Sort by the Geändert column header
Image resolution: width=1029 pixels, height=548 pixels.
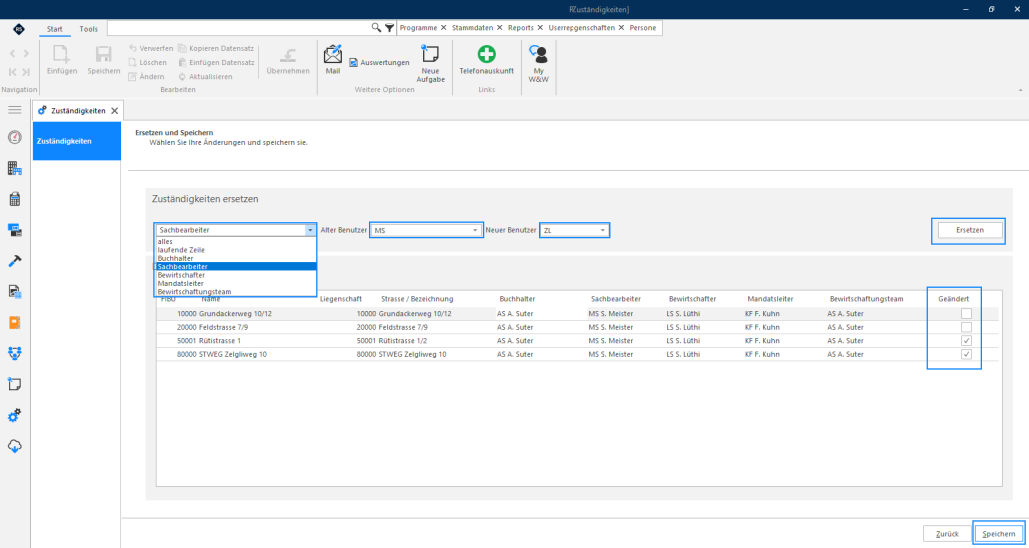pos(954,299)
